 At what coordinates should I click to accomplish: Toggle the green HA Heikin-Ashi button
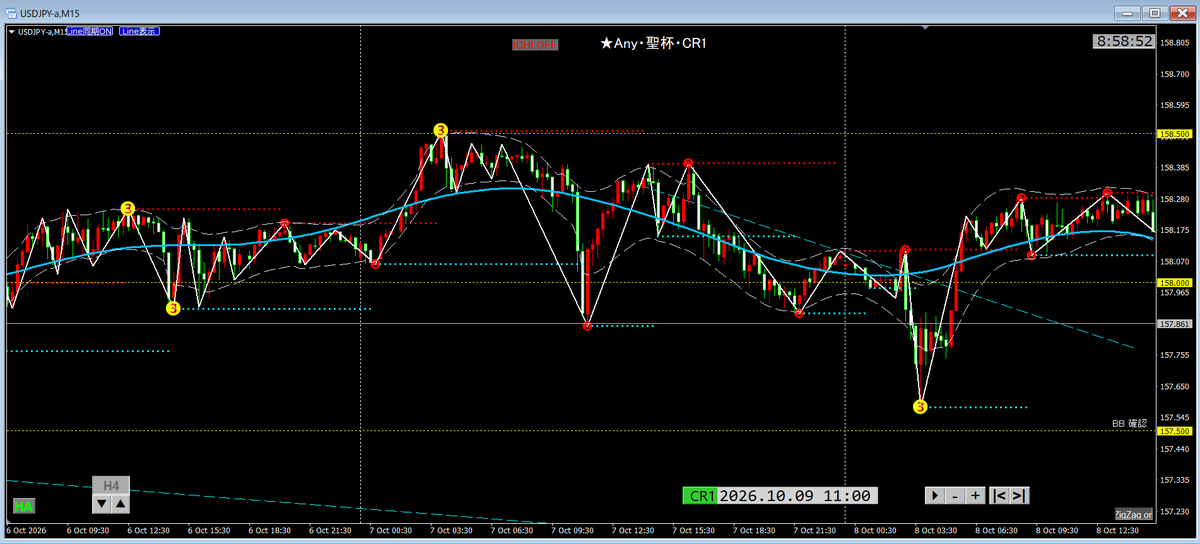pyautogui.click(x=22, y=506)
